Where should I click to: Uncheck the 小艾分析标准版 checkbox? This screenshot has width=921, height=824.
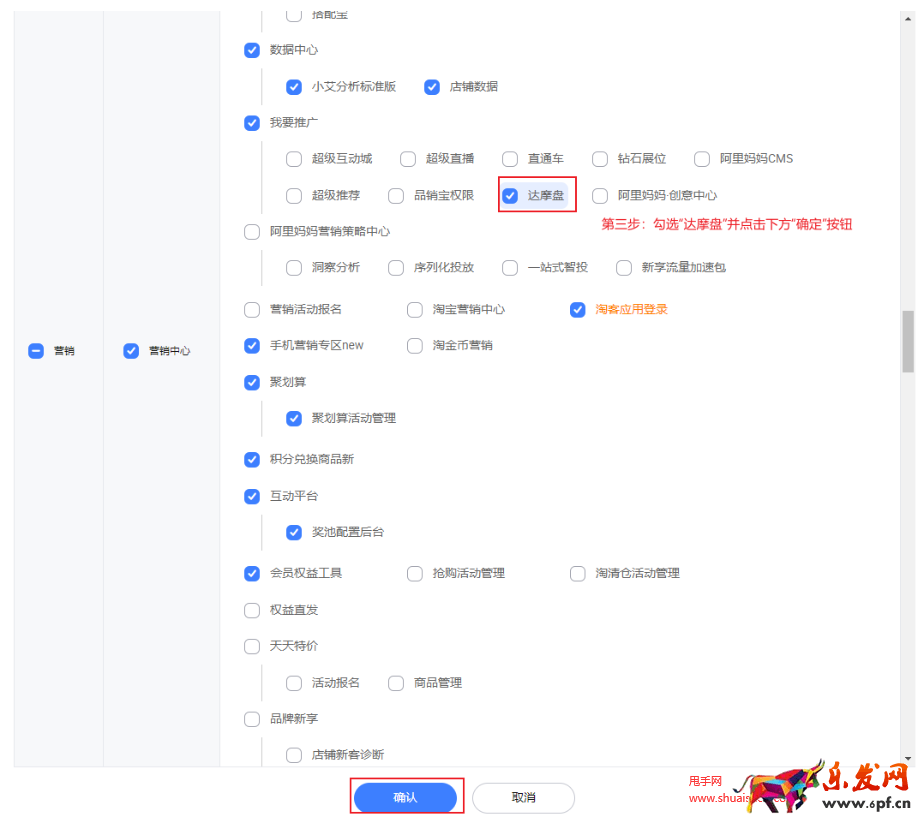[x=294, y=87]
